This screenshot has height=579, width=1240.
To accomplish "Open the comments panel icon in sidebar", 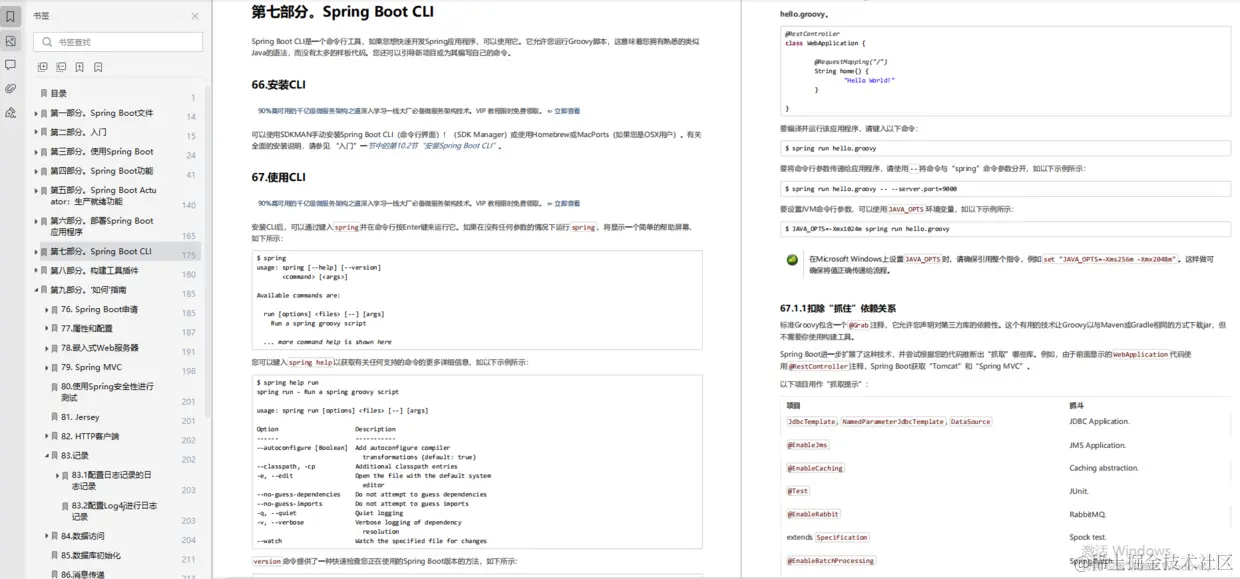I will coord(11,64).
